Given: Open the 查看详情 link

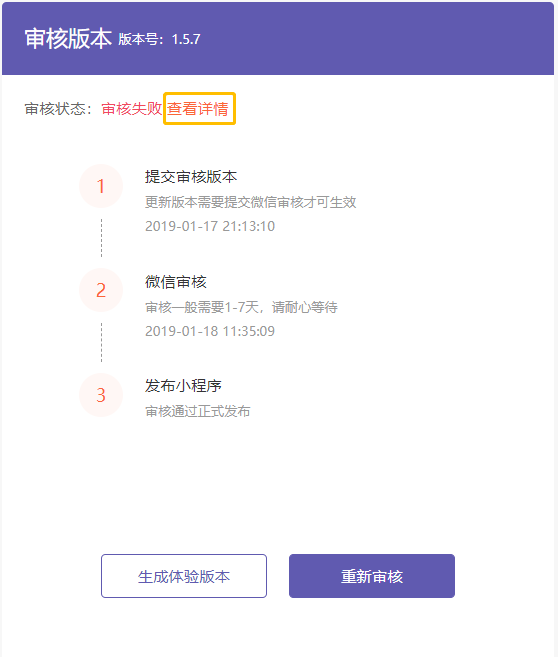Looking at the screenshot, I should click(x=198, y=109).
